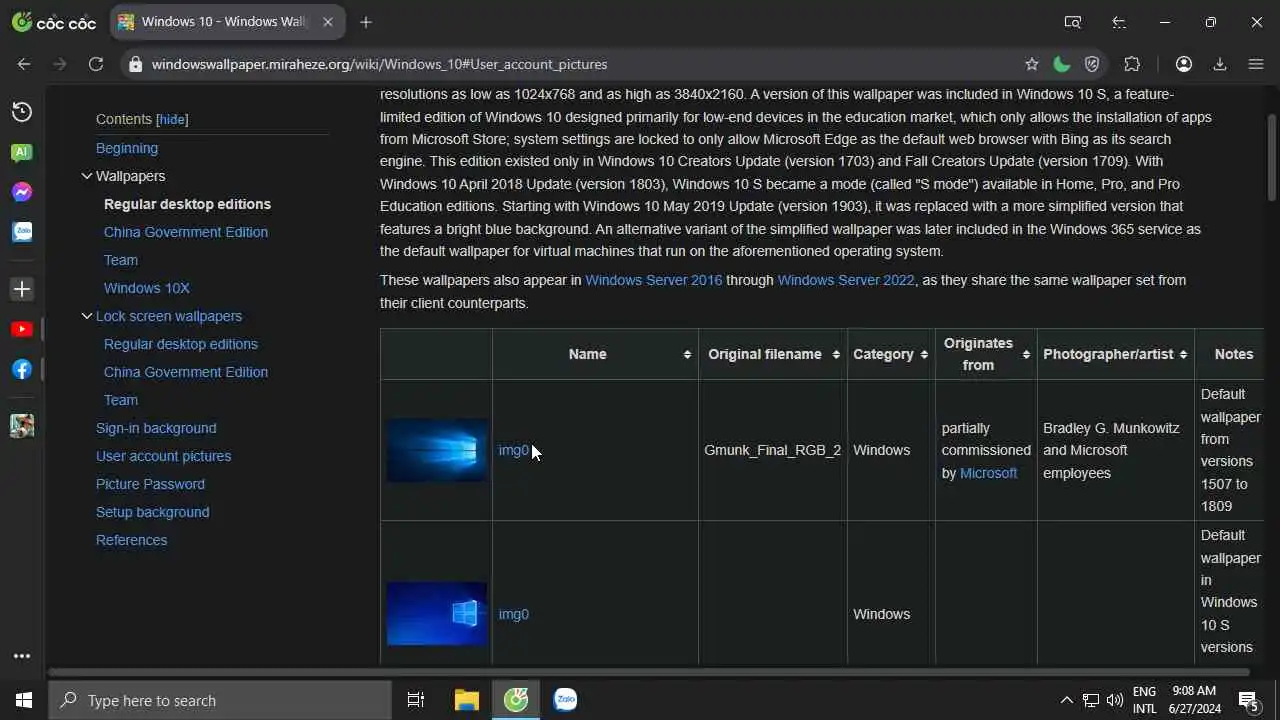Image resolution: width=1280 pixels, height=720 pixels.
Task: Jump to Beginning in contents
Action: tap(127, 148)
